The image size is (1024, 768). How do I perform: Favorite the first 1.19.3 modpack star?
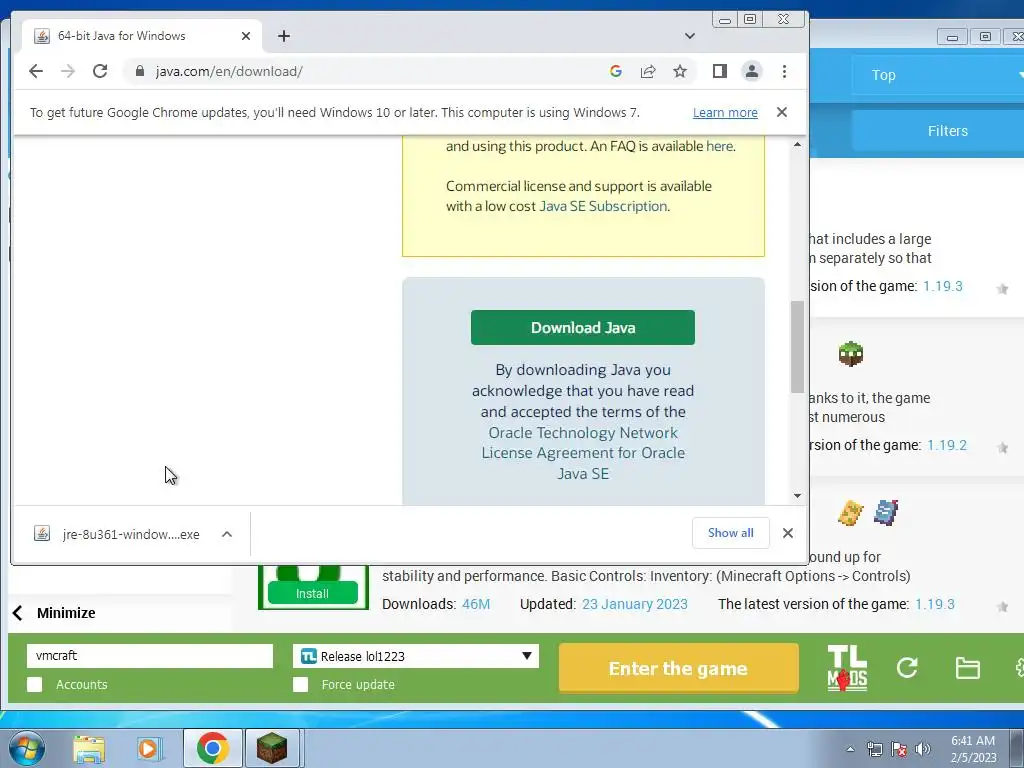click(1002, 289)
